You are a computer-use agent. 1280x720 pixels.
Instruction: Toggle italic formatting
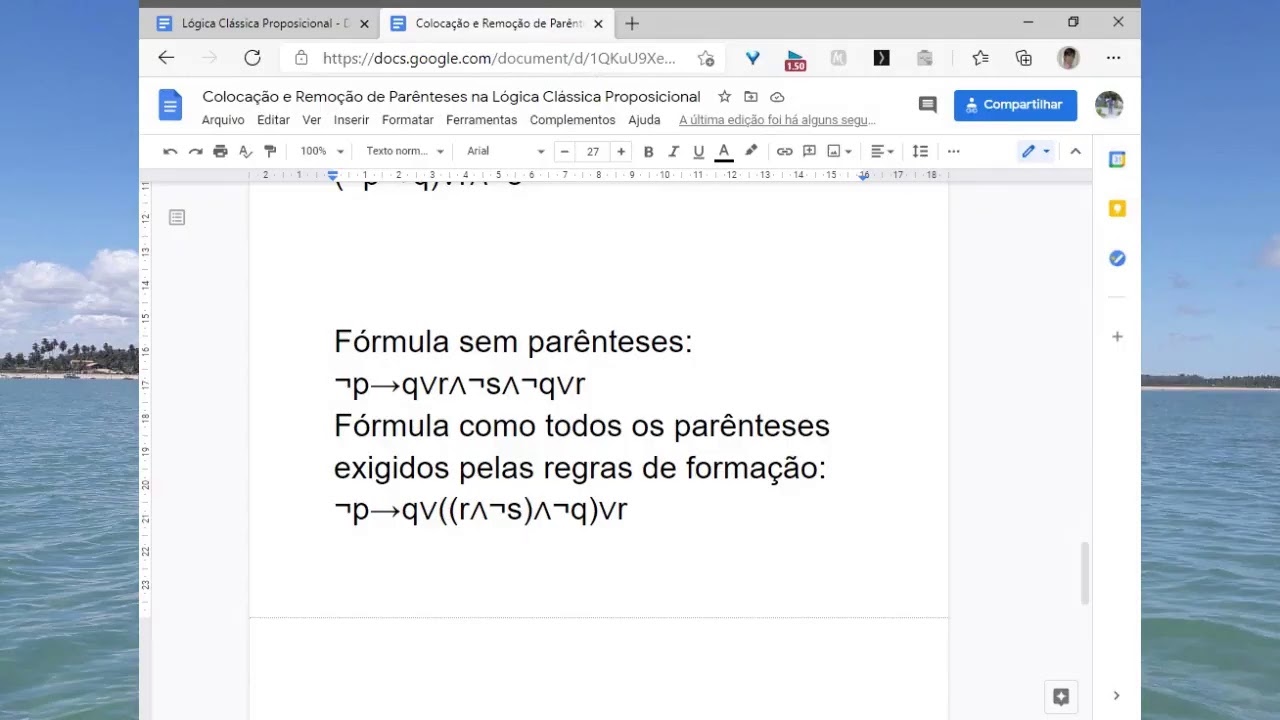(x=673, y=151)
